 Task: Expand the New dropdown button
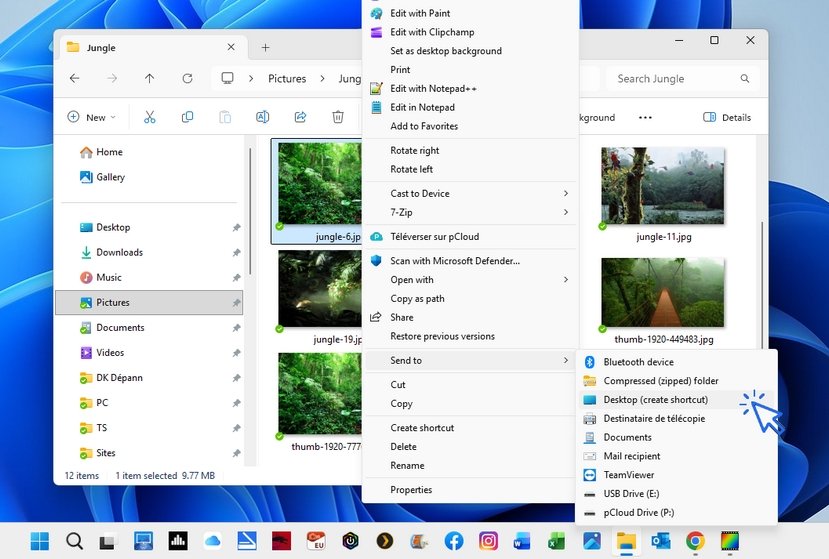point(91,117)
